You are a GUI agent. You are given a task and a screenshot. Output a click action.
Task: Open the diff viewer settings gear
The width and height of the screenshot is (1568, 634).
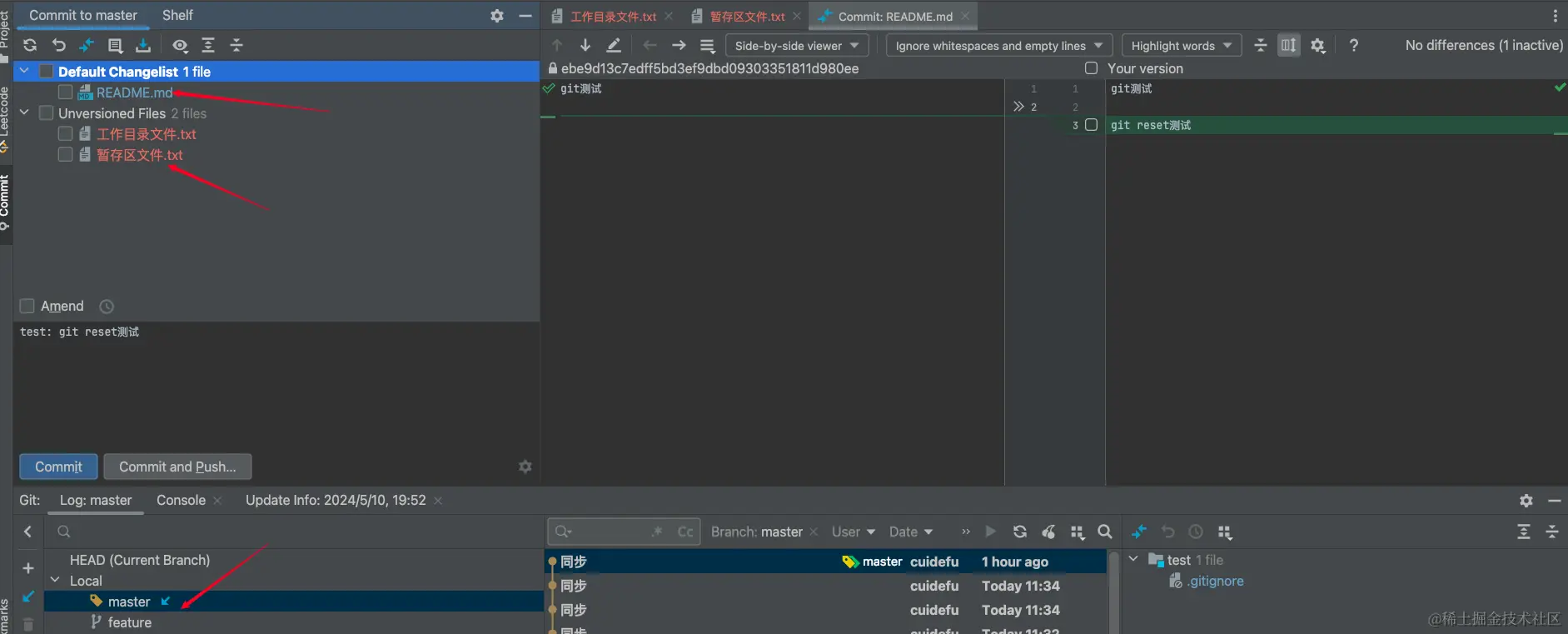pyautogui.click(x=1317, y=45)
